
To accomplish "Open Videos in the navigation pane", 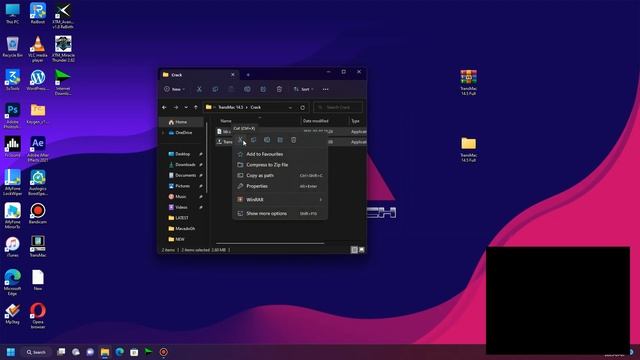I will 181,207.
